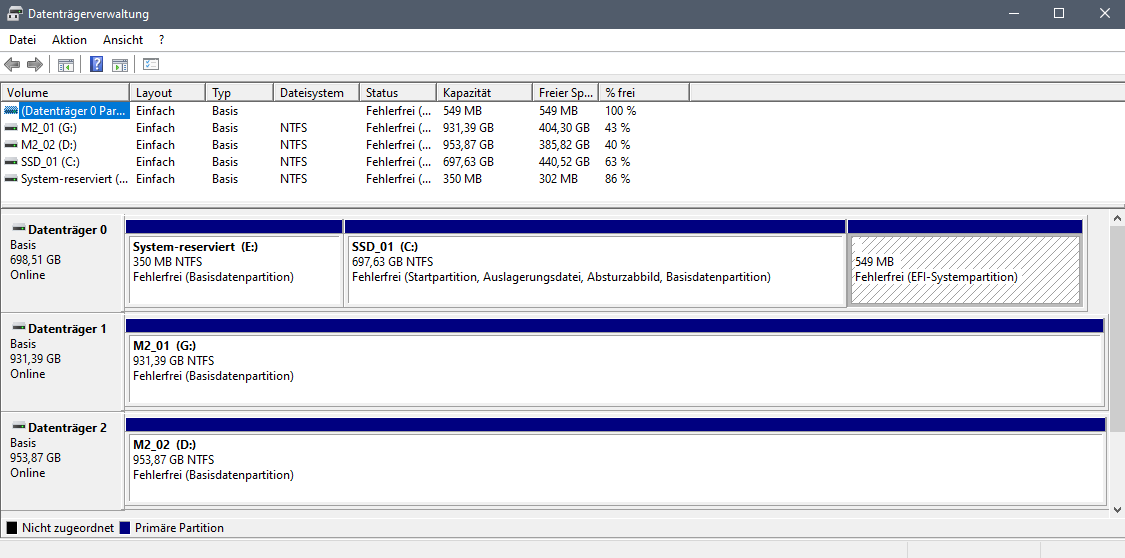This screenshot has width=1125, height=558.
Task: Select 'M2_02 (D:)' in the volume list
Action: [x=49, y=145]
